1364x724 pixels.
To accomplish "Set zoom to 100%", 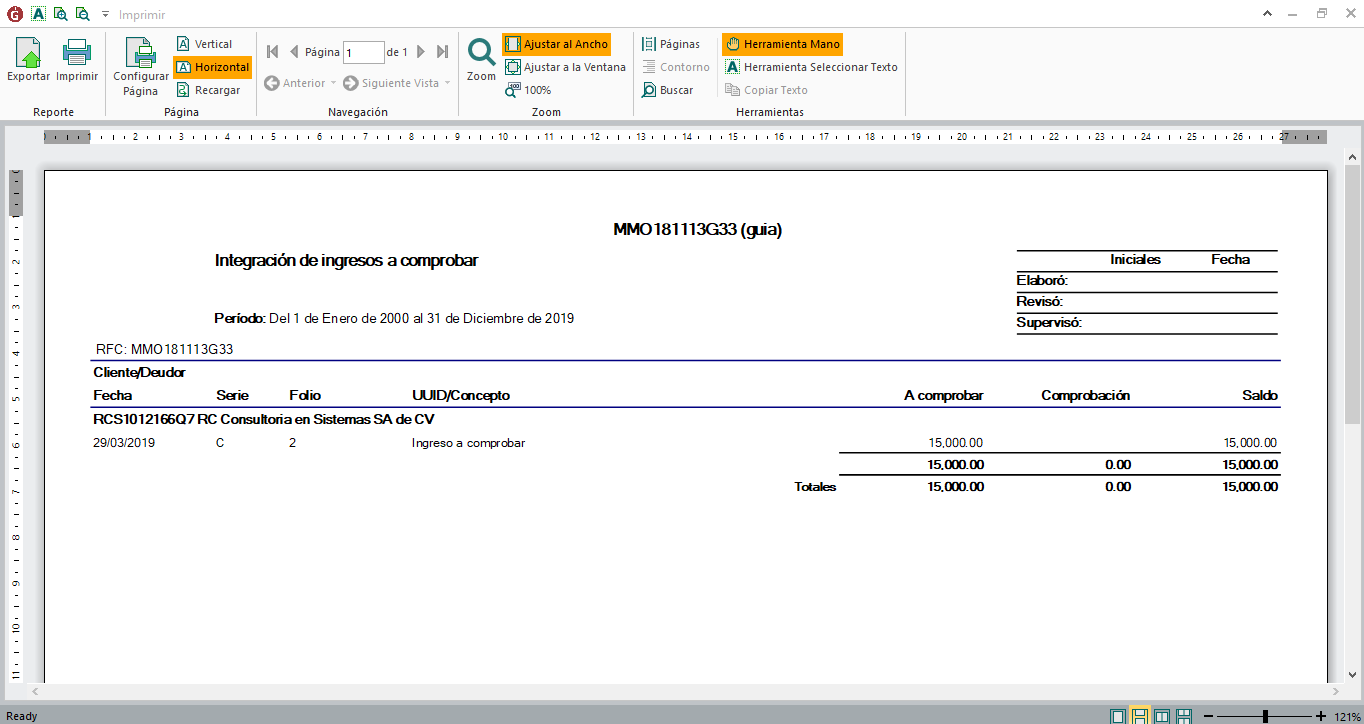I will 528,90.
